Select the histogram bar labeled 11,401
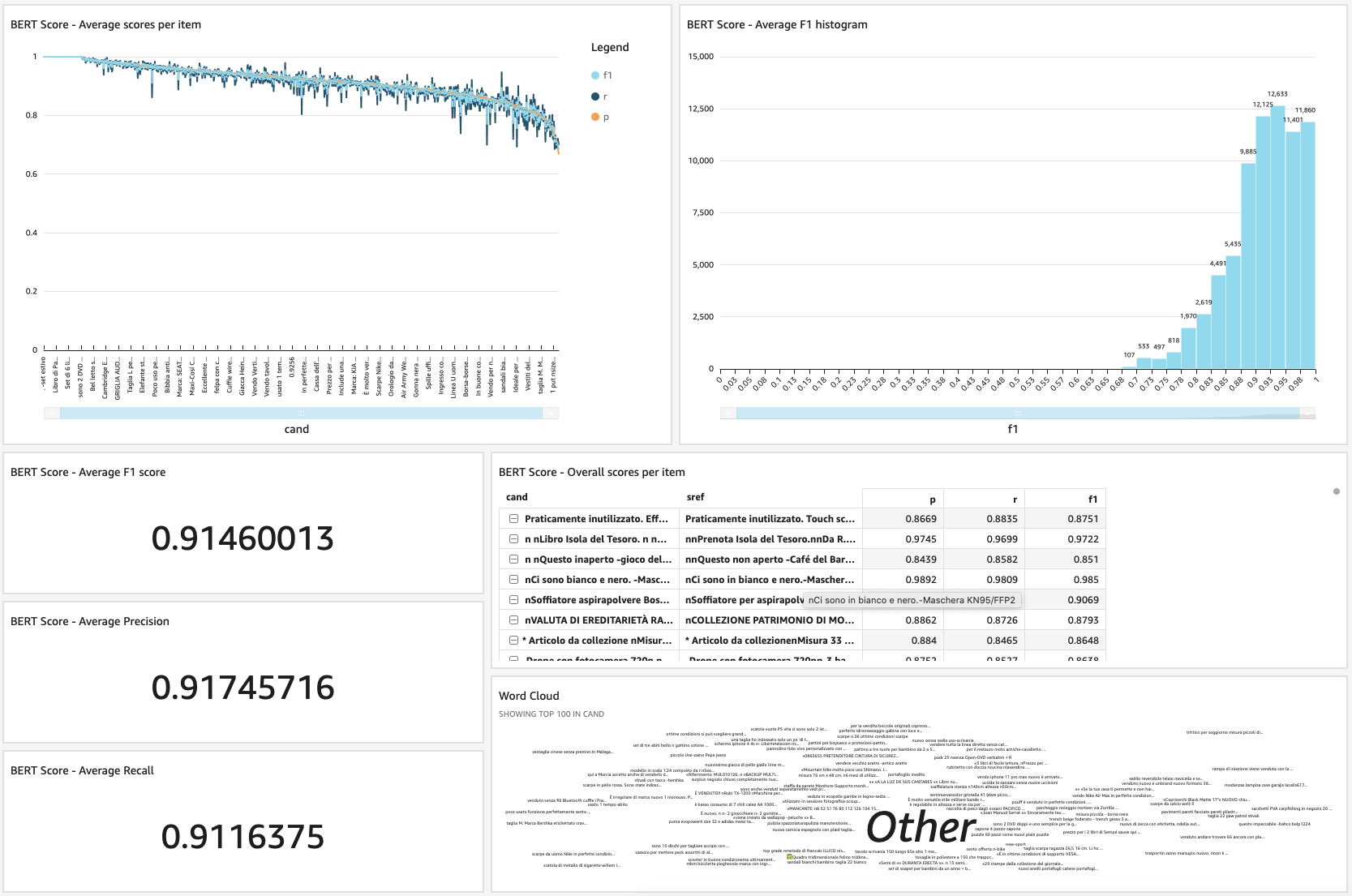 [1293, 251]
